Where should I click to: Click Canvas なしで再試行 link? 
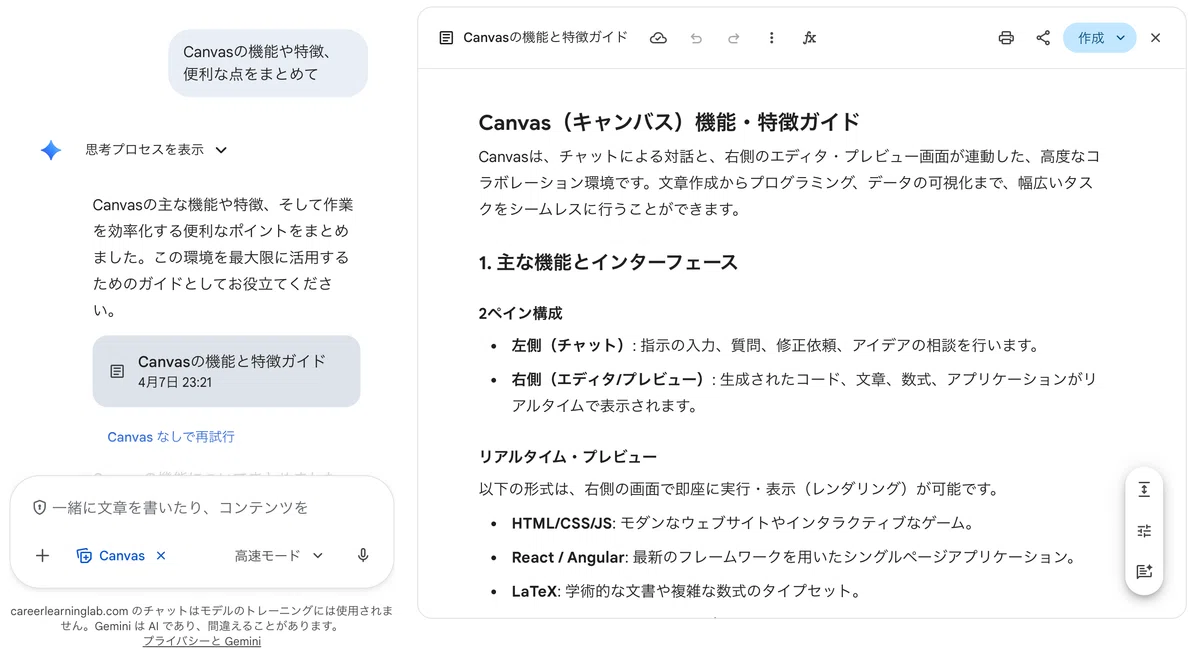point(171,437)
